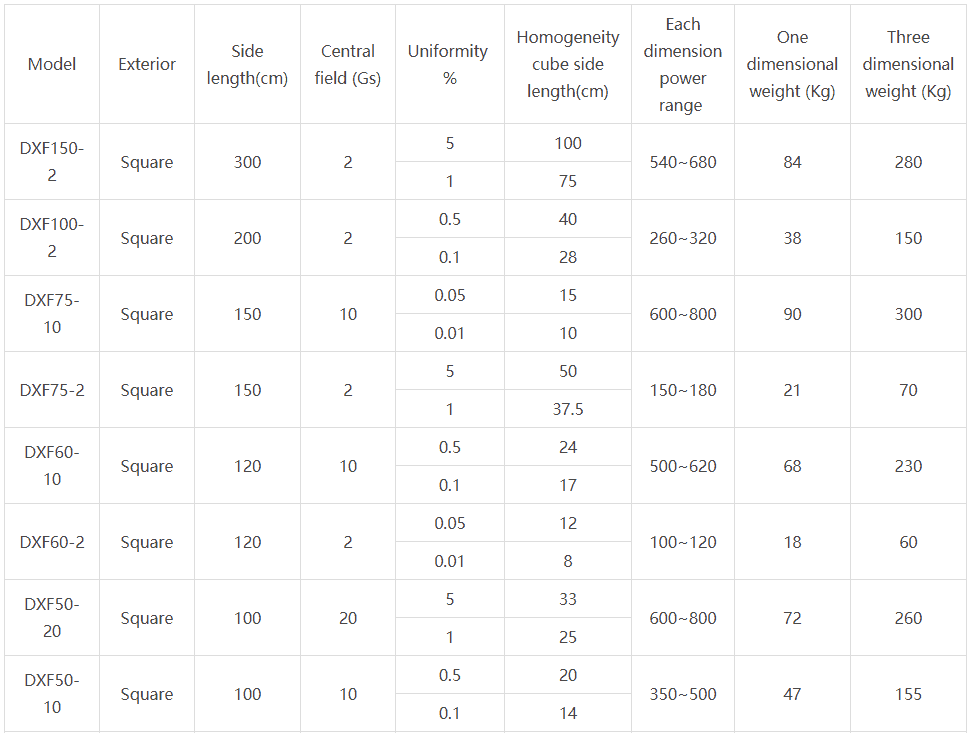972x733 pixels.
Task: Select the Exterior column header
Action: [x=147, y=64]
